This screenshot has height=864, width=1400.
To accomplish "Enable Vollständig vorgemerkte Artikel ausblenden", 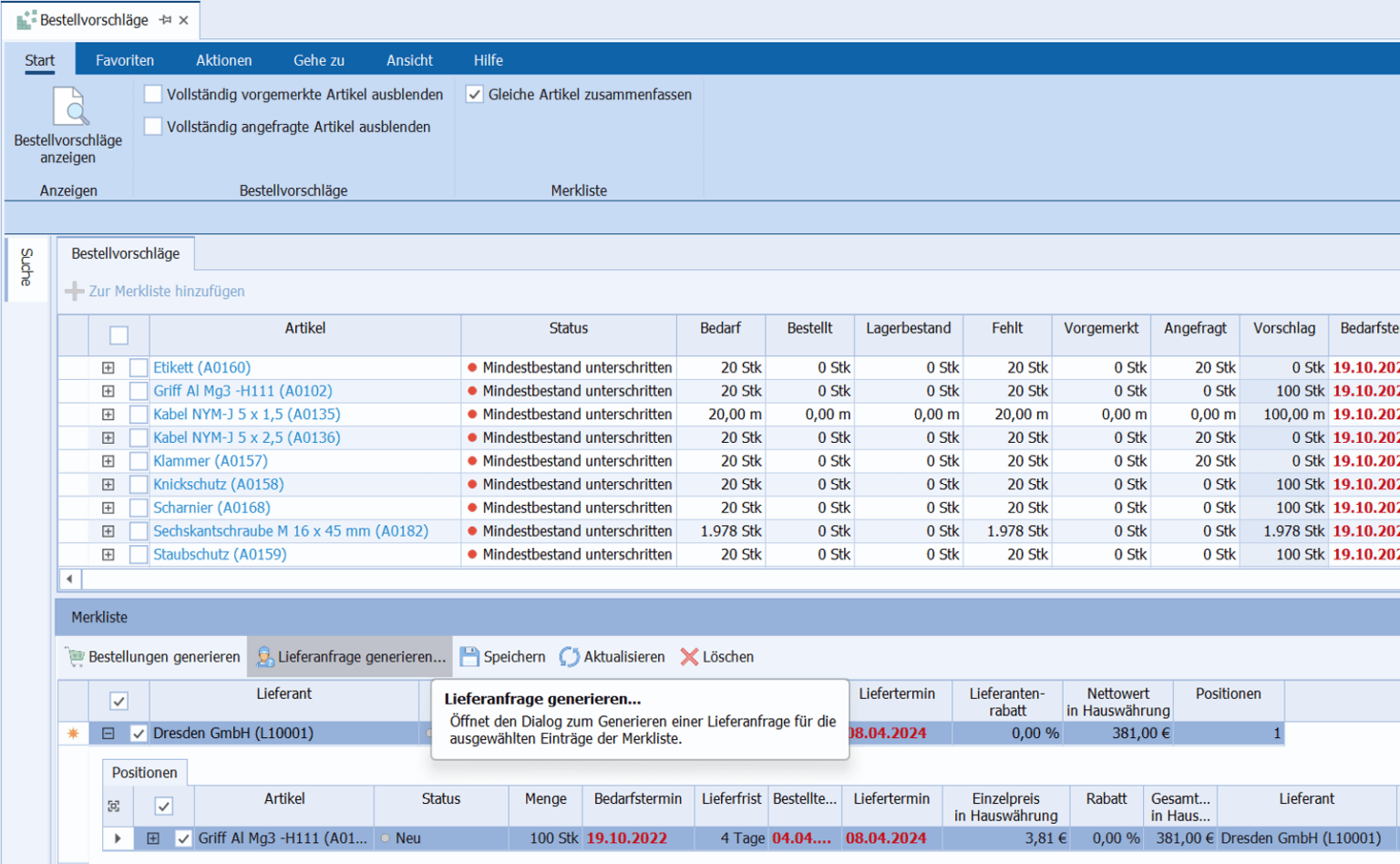I will 153,95.
